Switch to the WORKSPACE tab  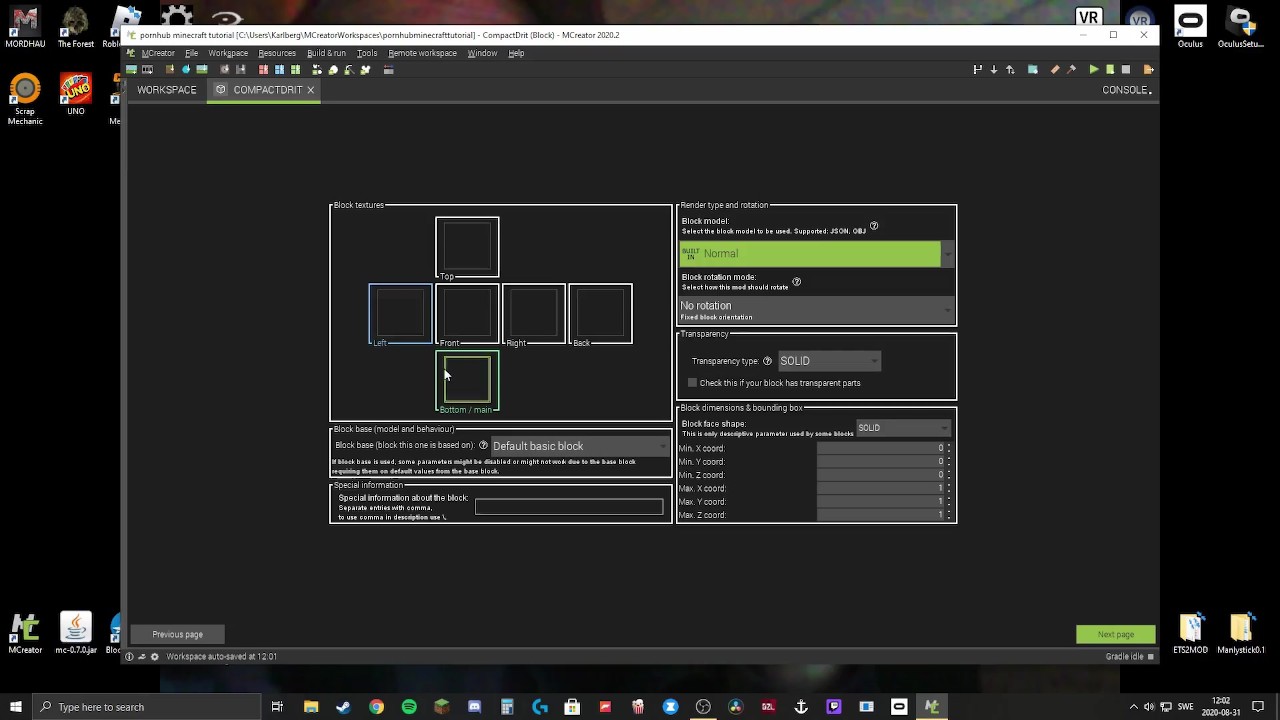coord(167,90)
